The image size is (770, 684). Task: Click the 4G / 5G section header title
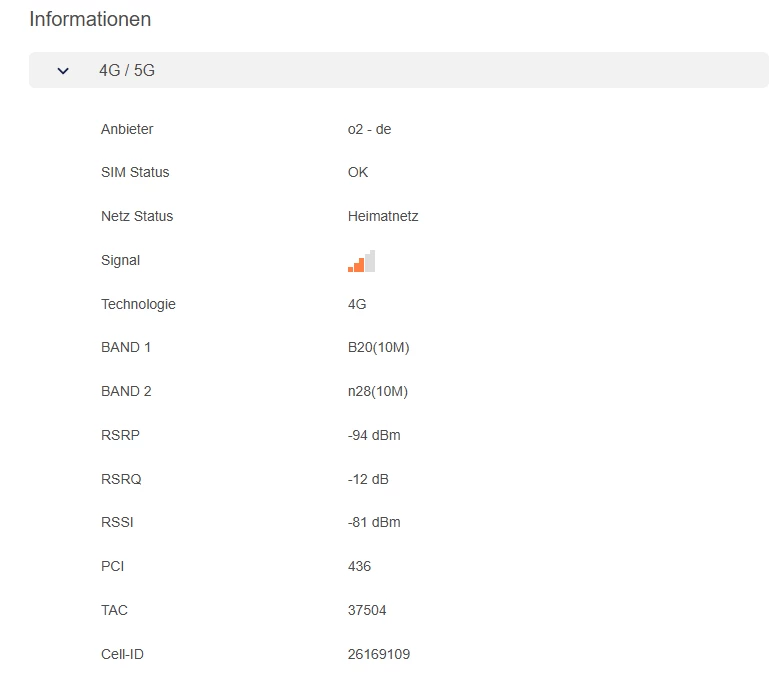[x=127, y=71]
